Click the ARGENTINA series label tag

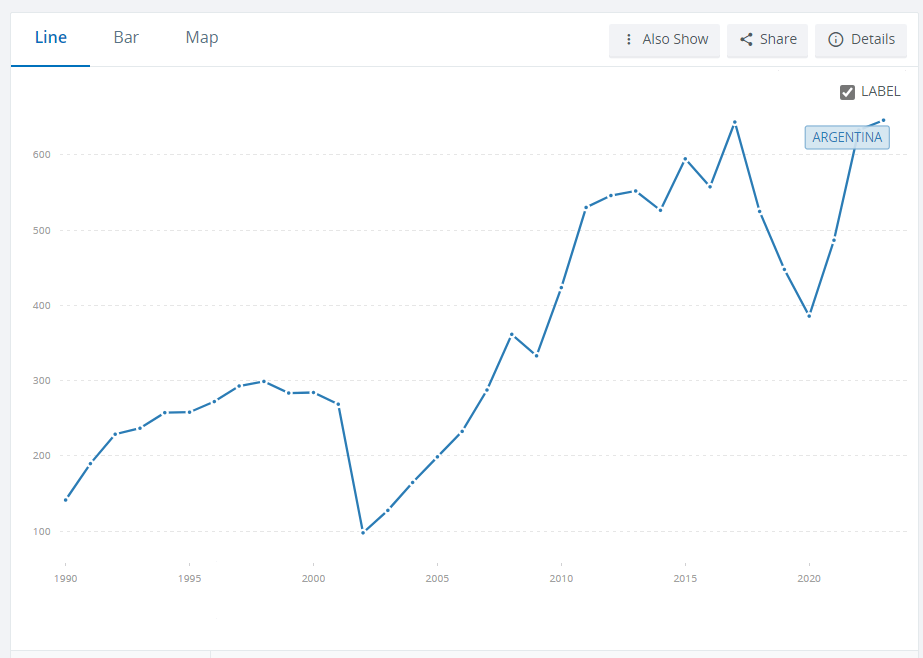847,138
